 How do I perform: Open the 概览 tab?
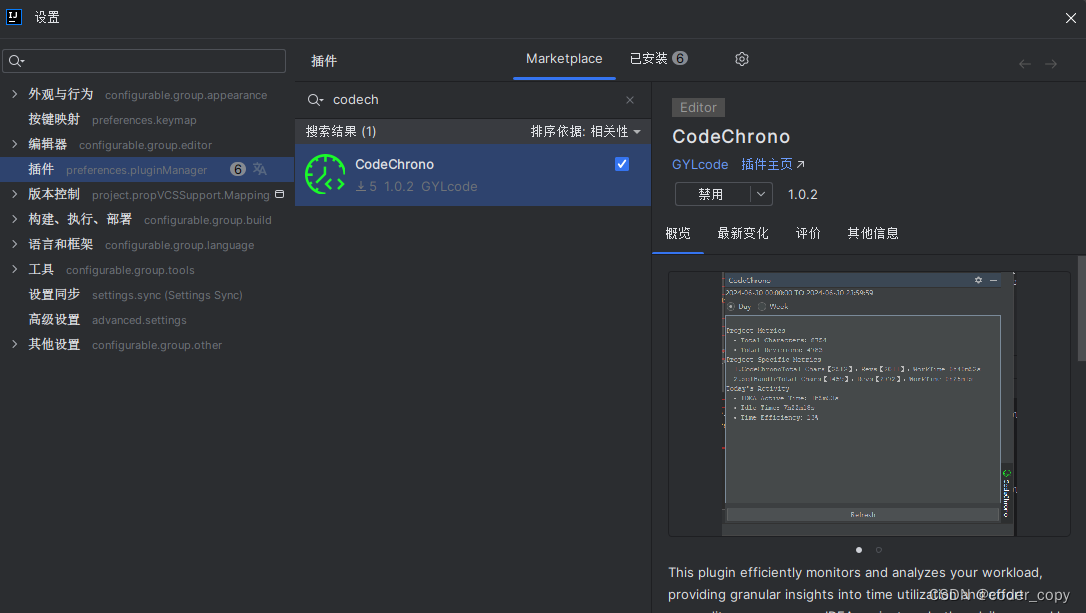[678, 233]
